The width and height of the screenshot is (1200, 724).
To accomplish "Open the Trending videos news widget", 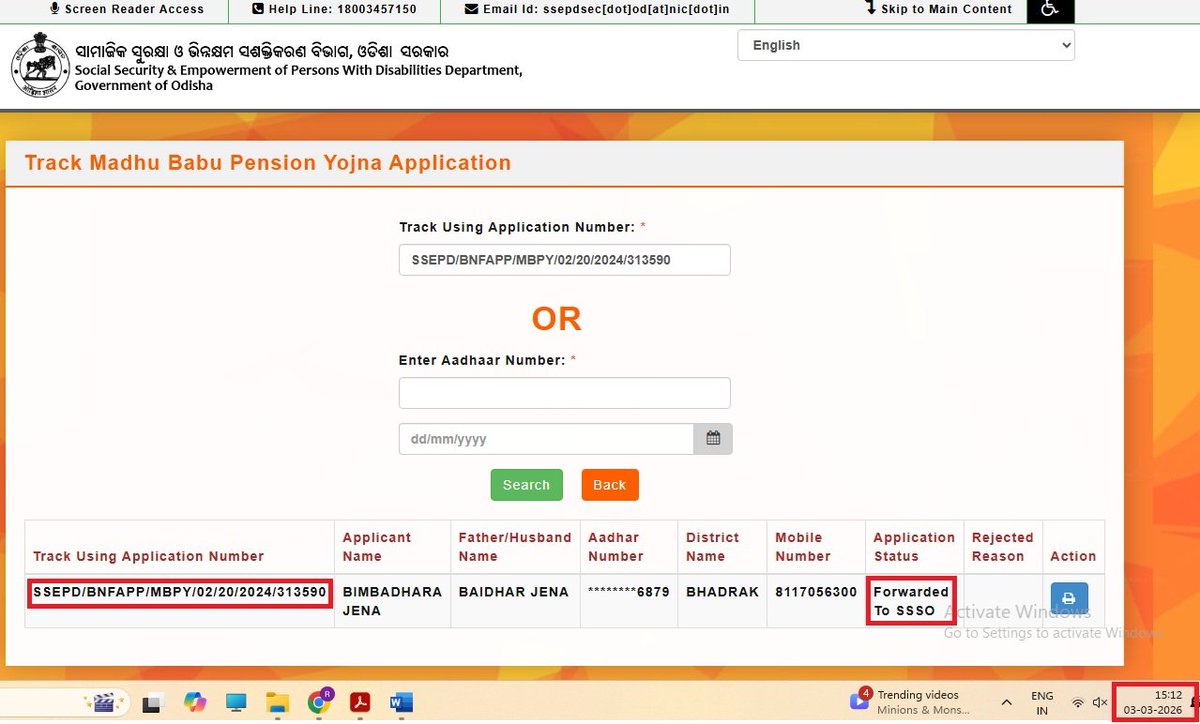I will click(911, 702).
